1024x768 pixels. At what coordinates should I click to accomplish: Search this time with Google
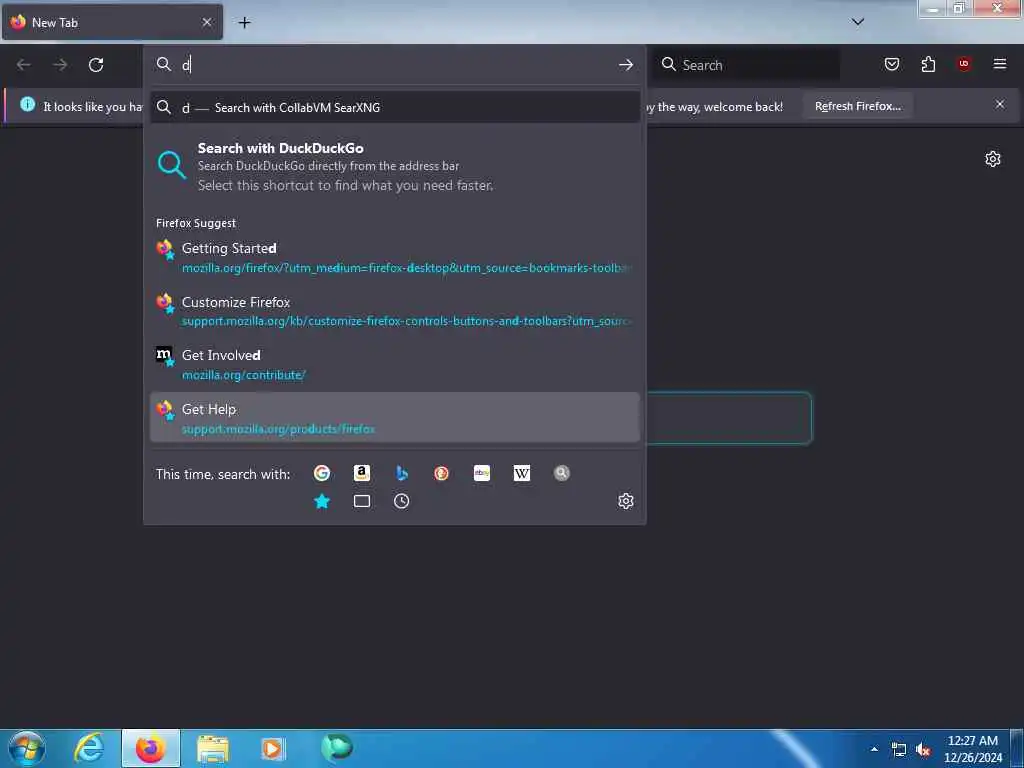coord(321,473)
